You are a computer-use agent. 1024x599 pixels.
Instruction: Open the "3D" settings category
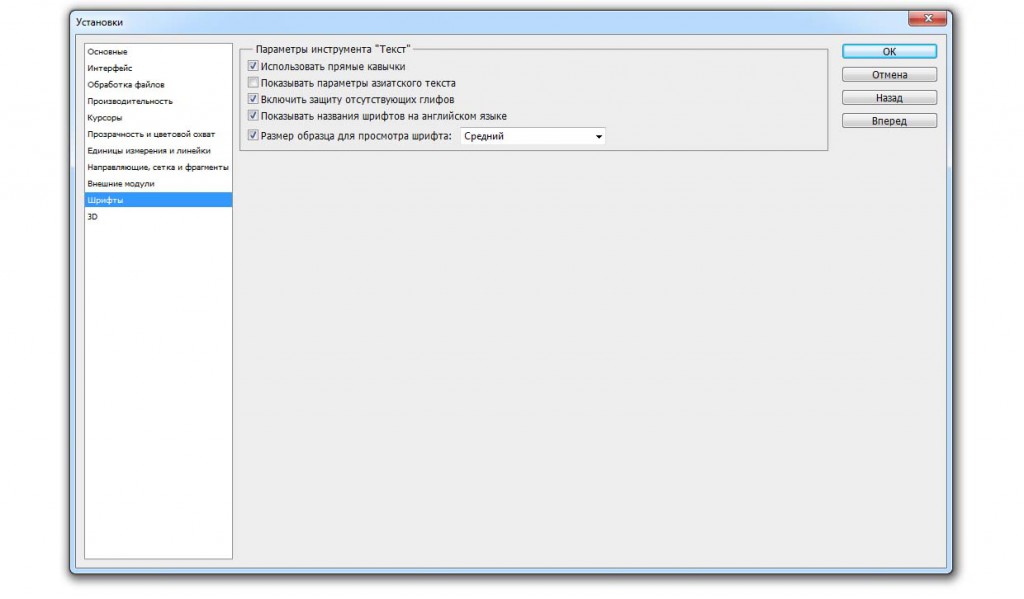(x=93, y=216)
